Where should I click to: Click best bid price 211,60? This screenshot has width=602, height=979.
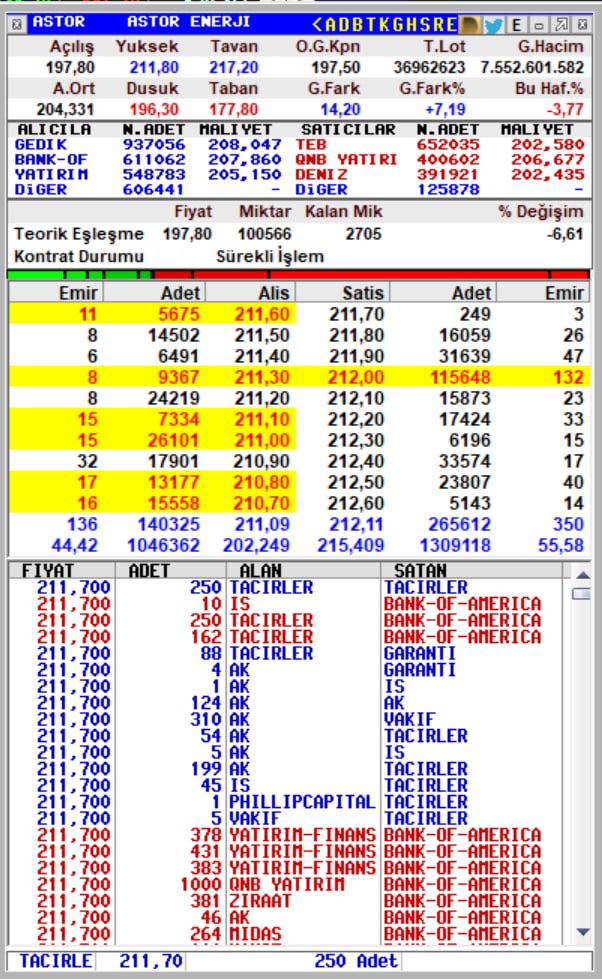click(262, 314)
